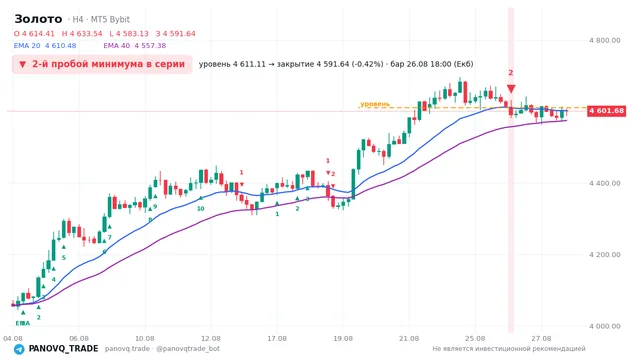Click the "EMA 20 4 610.48" legend
The image size is (640, 360).
point(45,46)
